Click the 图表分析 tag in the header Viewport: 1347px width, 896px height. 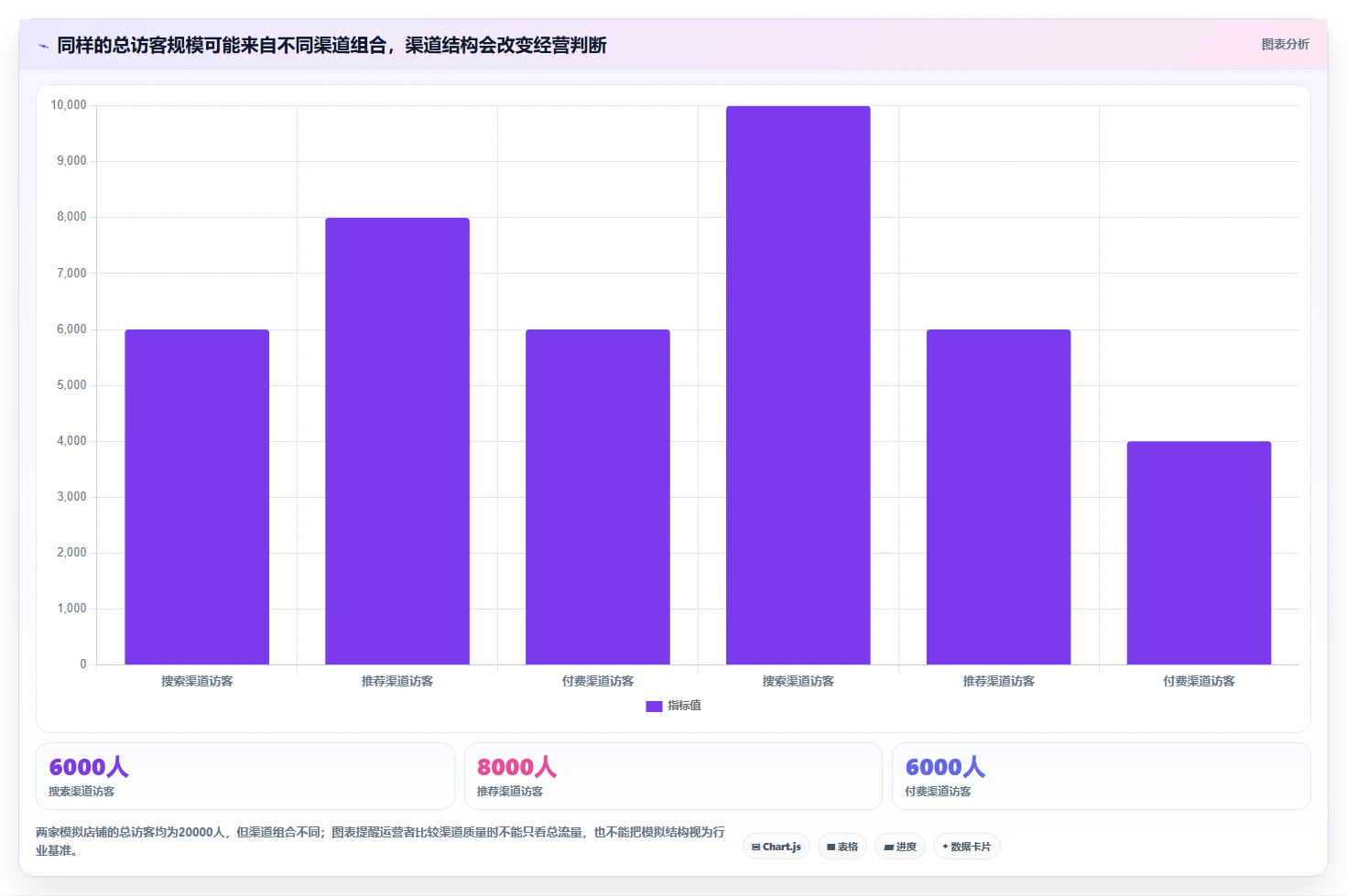point(1285,44)
